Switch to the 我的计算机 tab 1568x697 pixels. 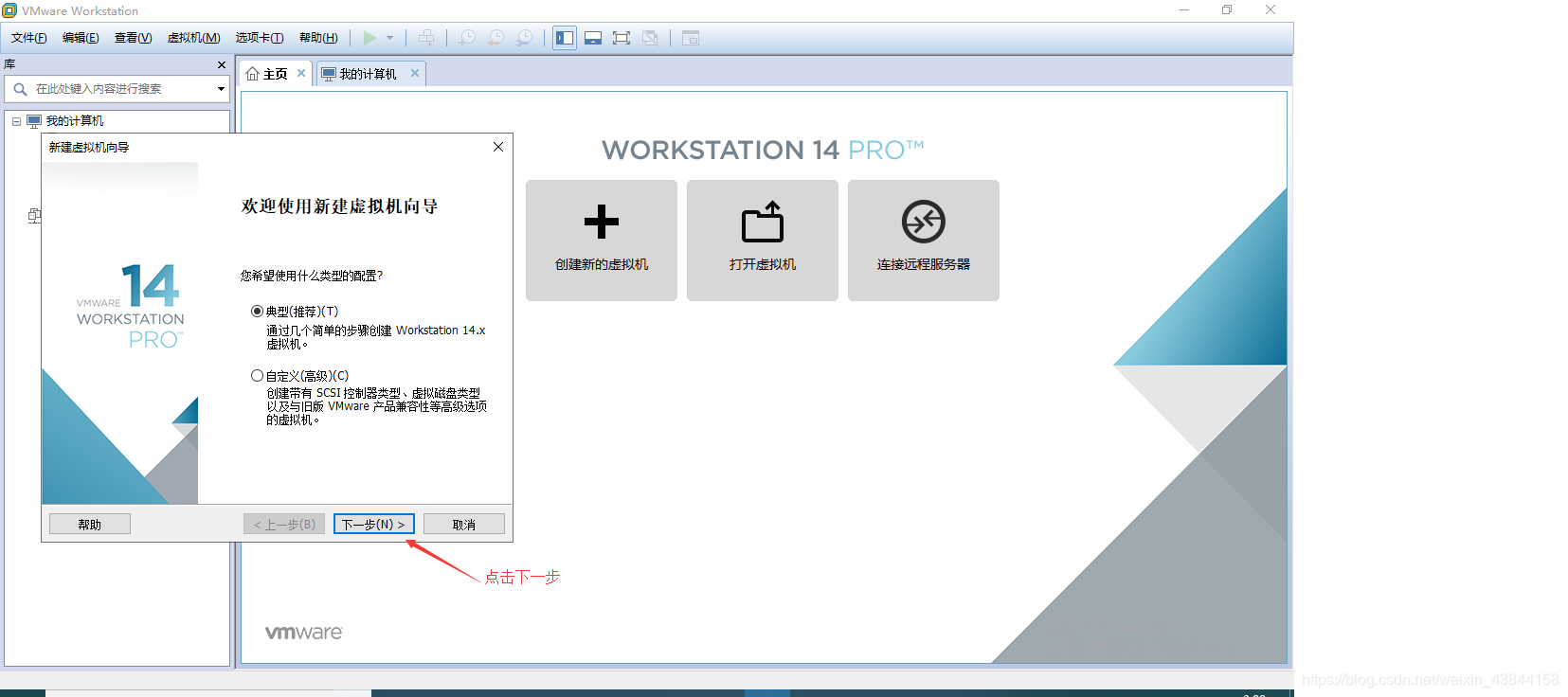(x=369, y=74)
